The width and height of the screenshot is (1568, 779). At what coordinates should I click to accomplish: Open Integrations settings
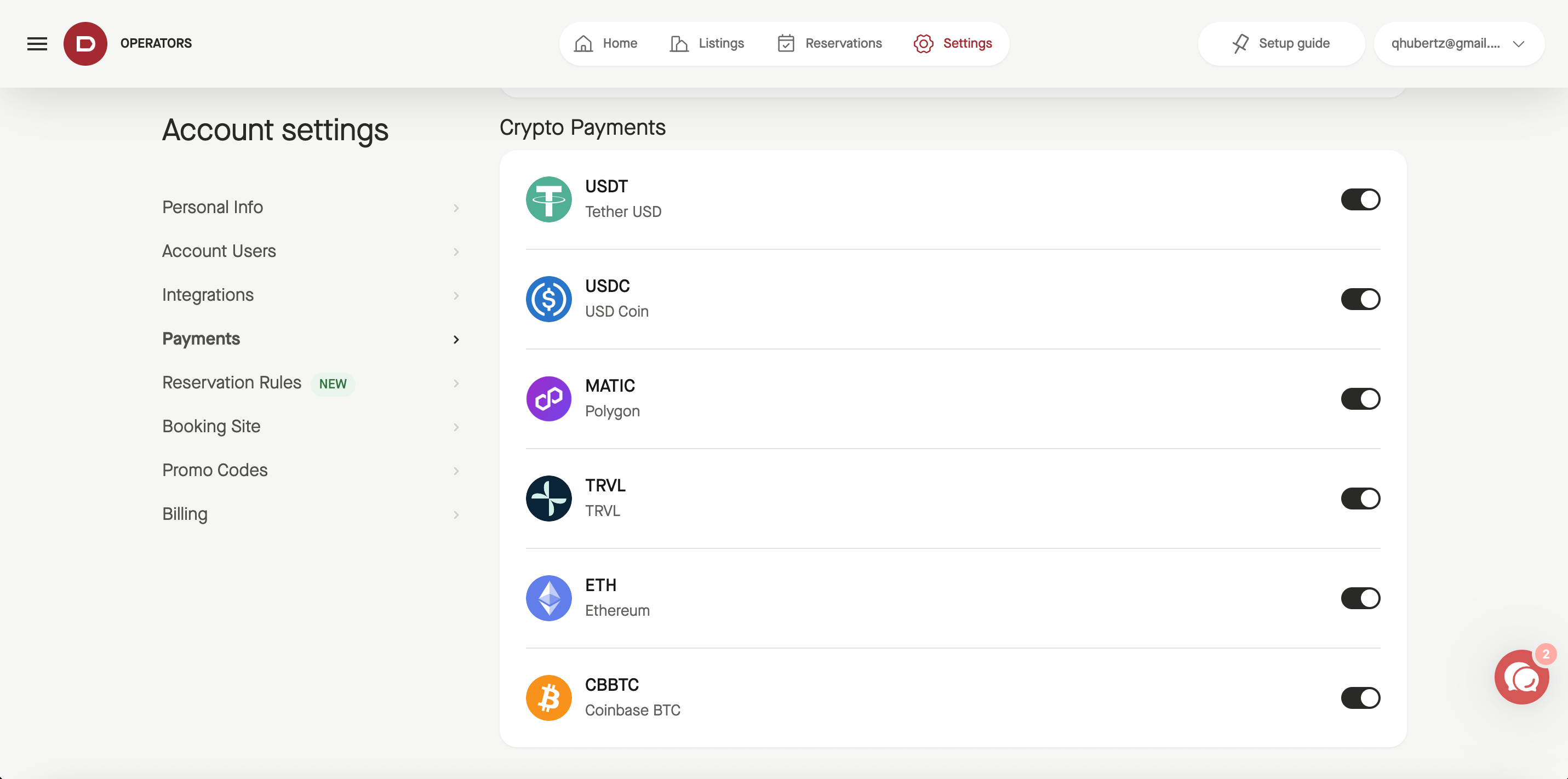[311, 295]
